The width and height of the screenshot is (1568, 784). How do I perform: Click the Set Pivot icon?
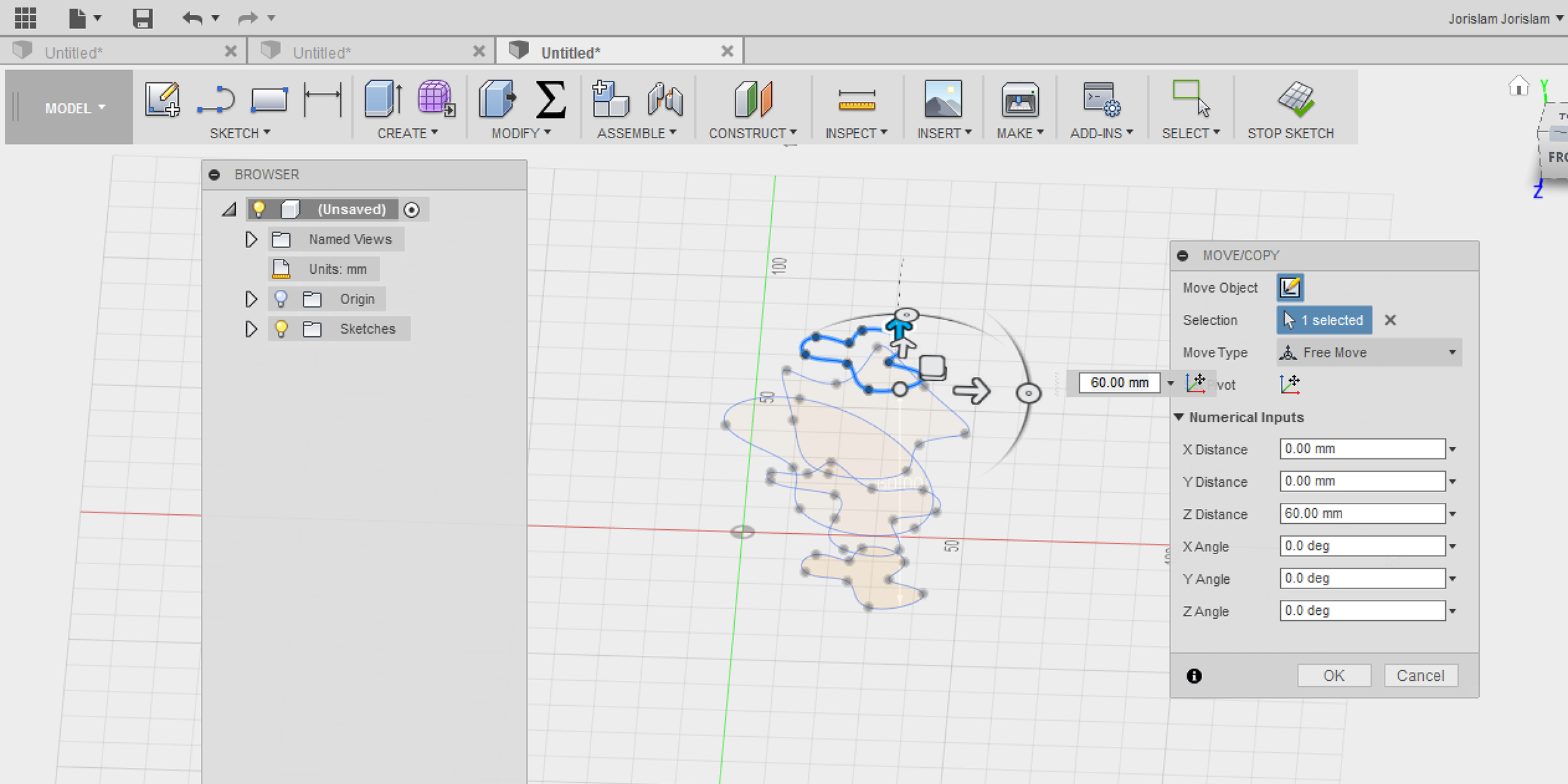[x=1290, y=384]
